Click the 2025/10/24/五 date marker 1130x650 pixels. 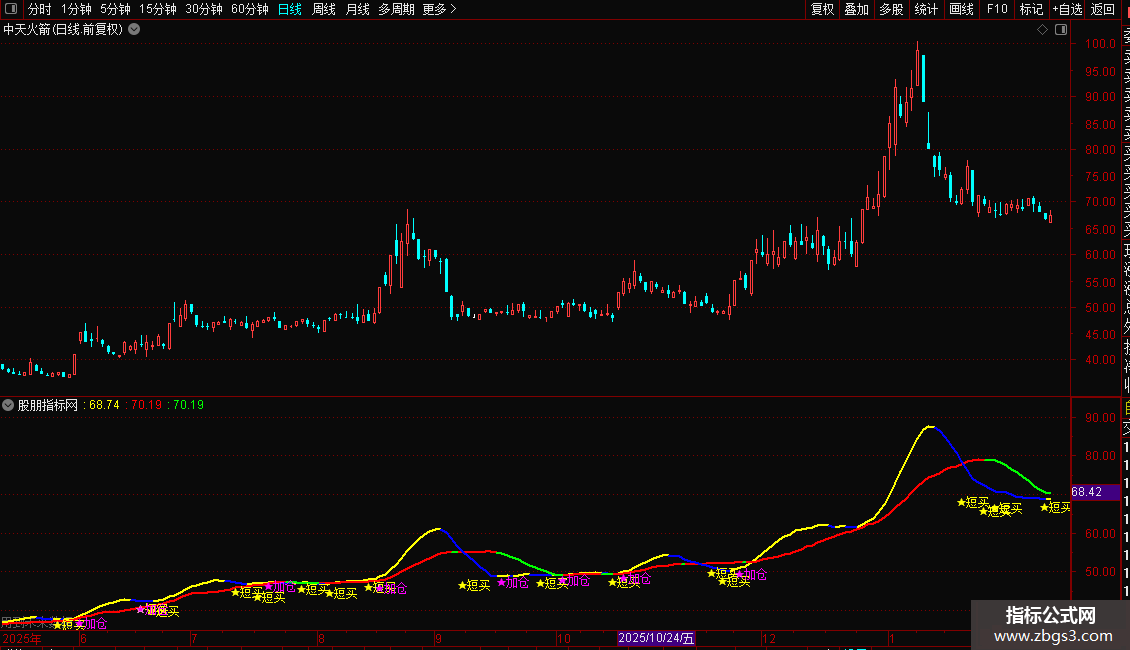click(x=656, y=638)
